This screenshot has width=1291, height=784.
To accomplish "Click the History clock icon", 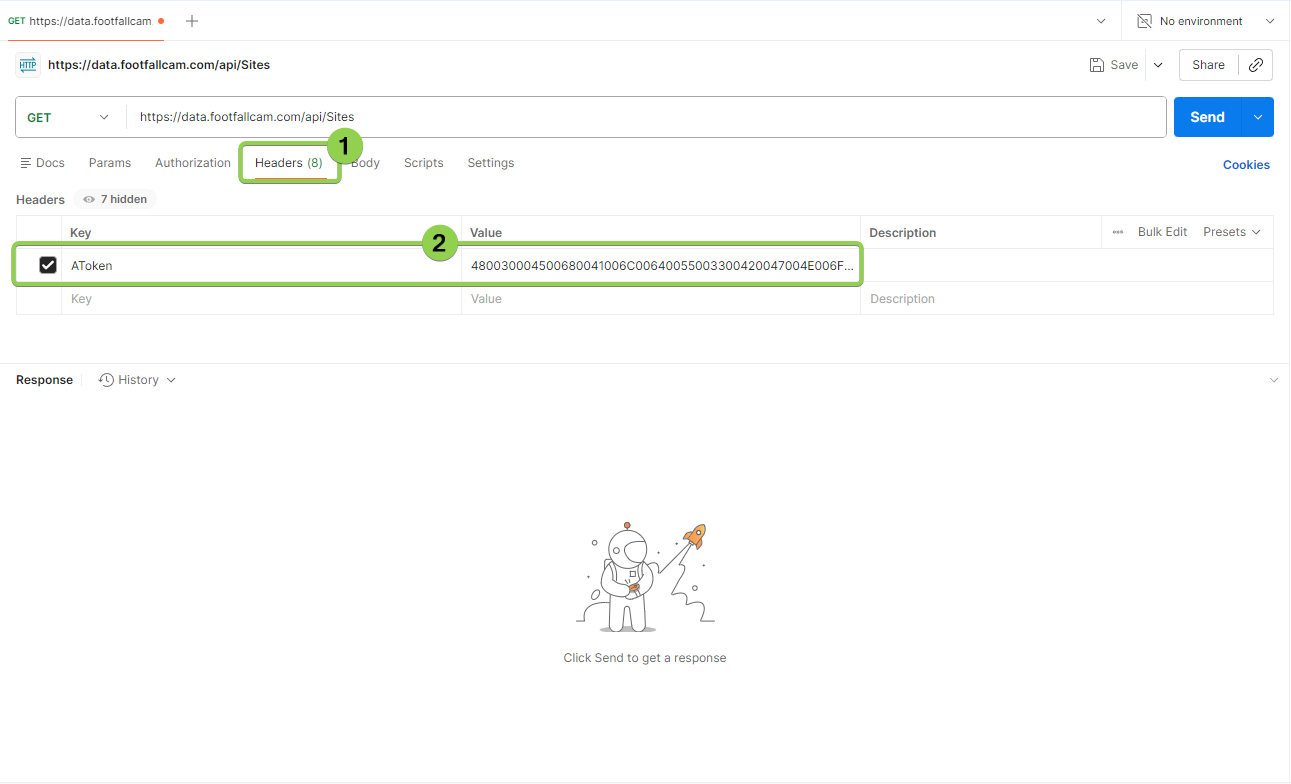I will click(106, 380).
